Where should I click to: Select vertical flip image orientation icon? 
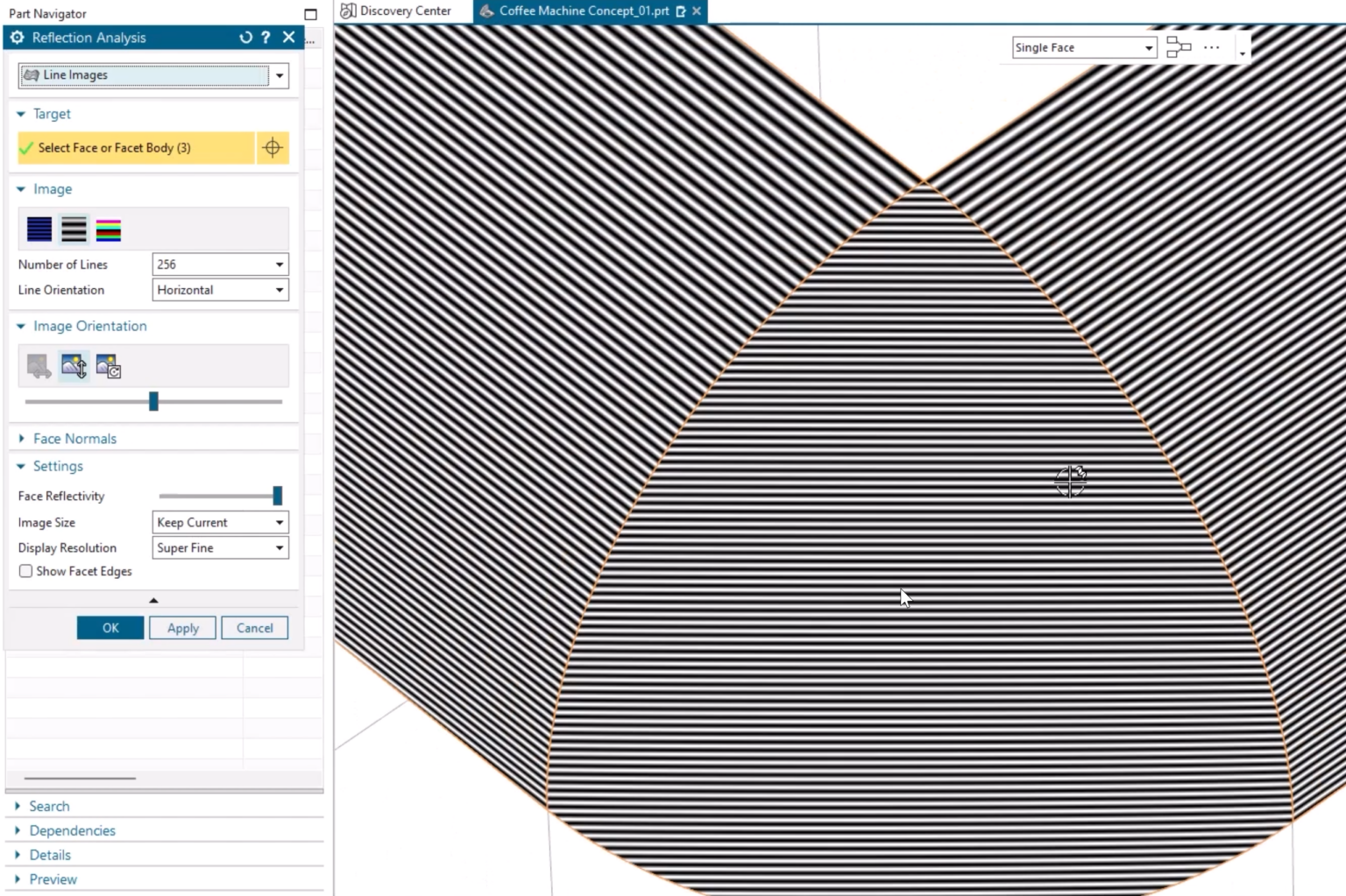(74, 366)
